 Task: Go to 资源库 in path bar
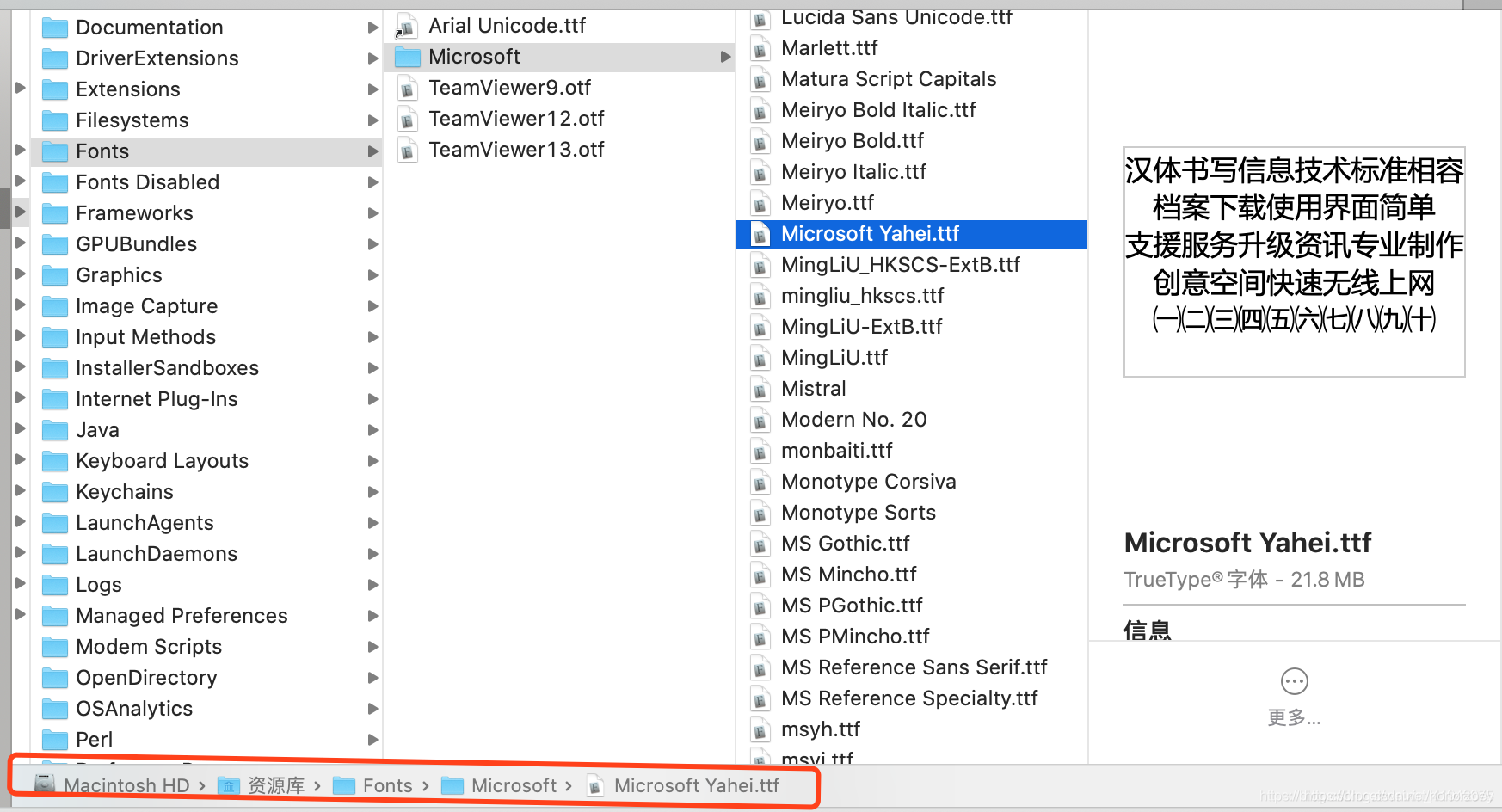pyautogui.click(x=276, y=785)
